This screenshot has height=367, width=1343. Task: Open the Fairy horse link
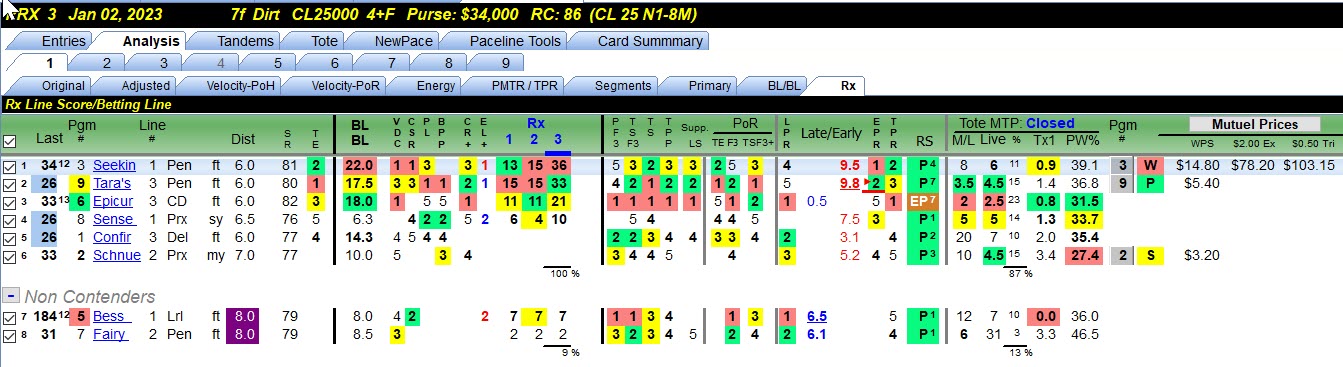click(110, 335)
